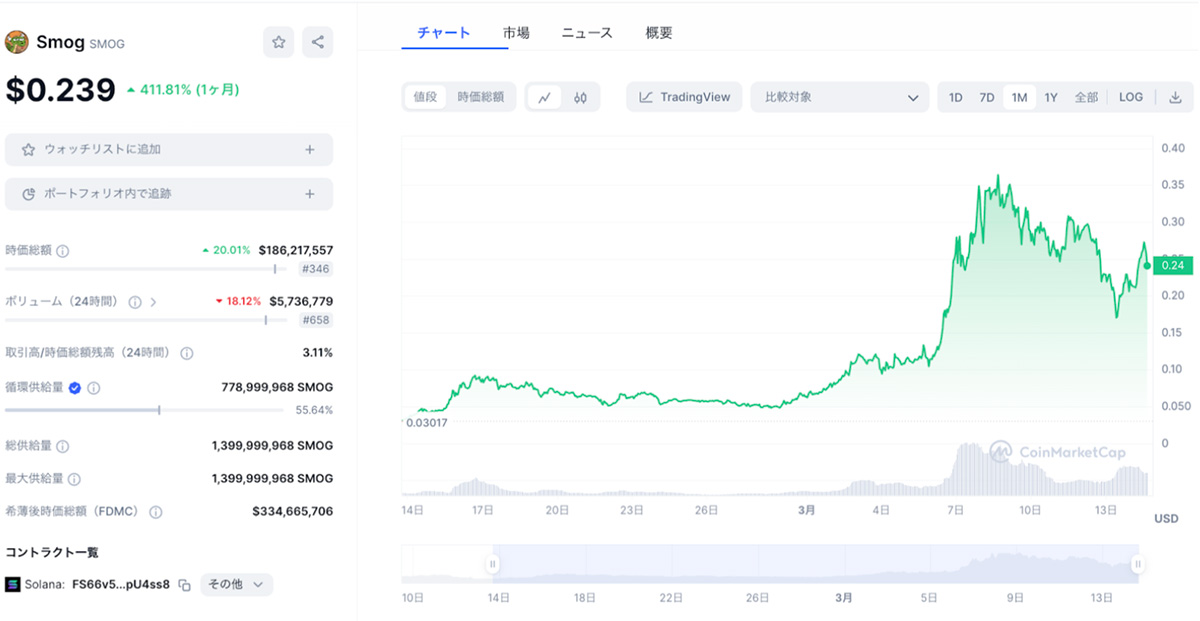Screen dimensions: 1200x621
Task: Click the share icon button
Action: click(x=318, y=42)
